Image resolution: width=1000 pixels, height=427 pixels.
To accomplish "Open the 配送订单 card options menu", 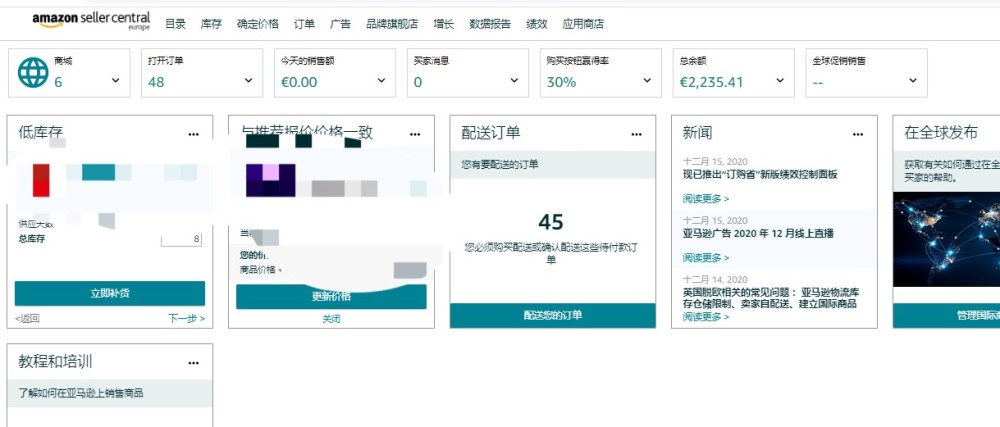I will click(636, 134).
